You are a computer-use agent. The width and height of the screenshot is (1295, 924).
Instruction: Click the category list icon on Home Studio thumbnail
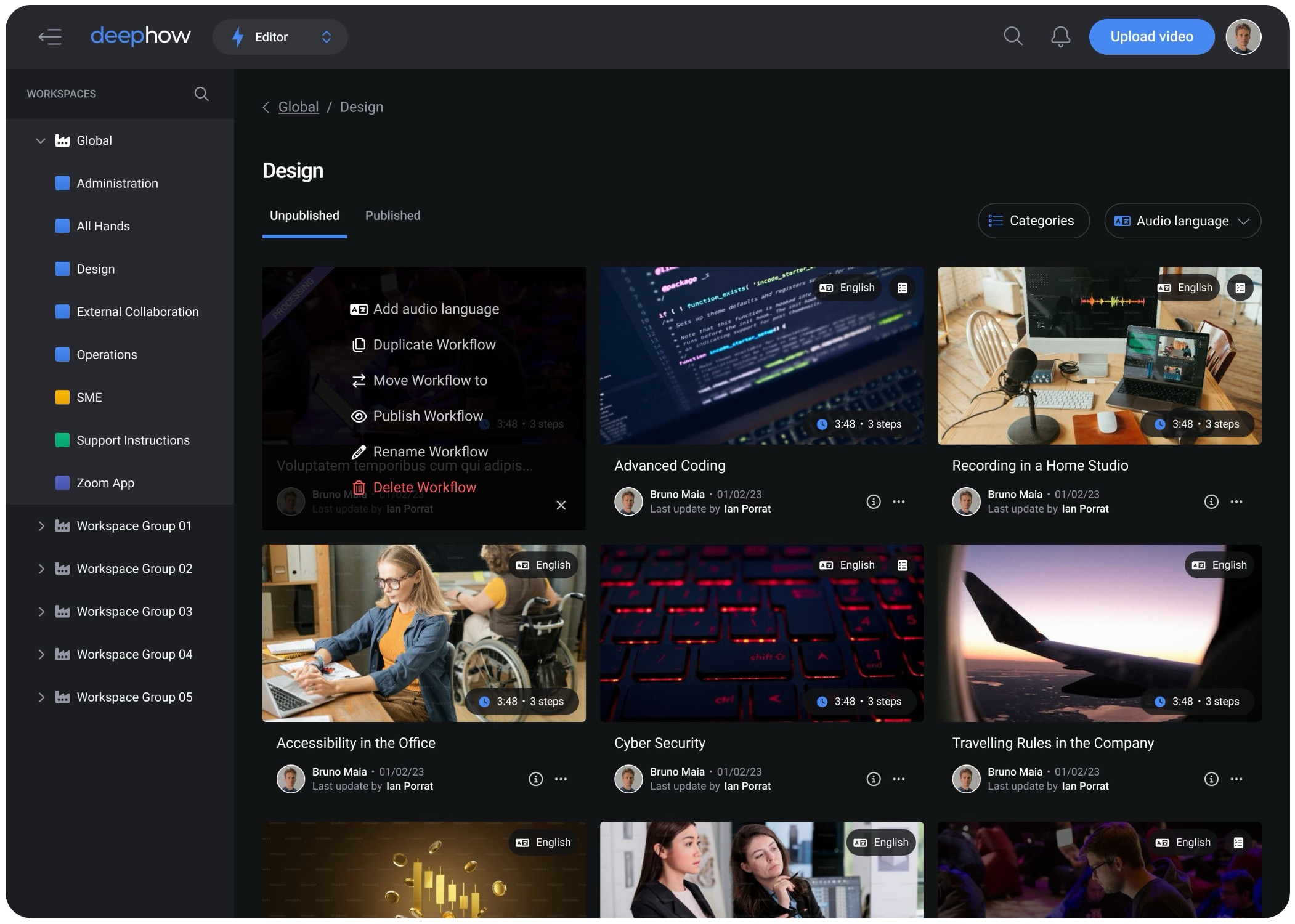point(1240,288)
